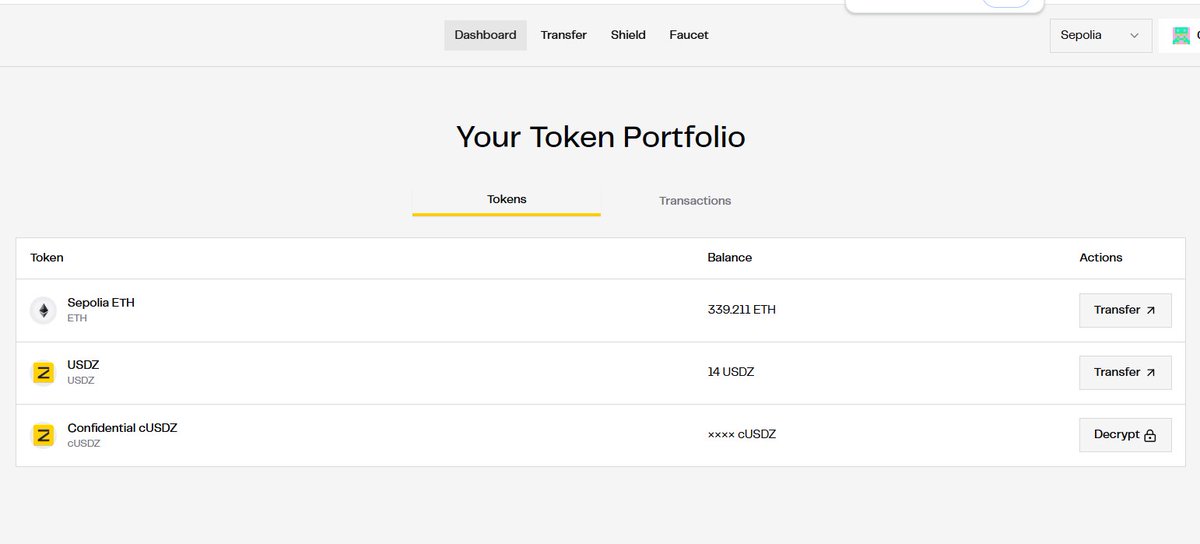The width and height of the screenshot is (1200, 544).
Task: Transfer USDZ using its button
Action: coord(1125,372)
